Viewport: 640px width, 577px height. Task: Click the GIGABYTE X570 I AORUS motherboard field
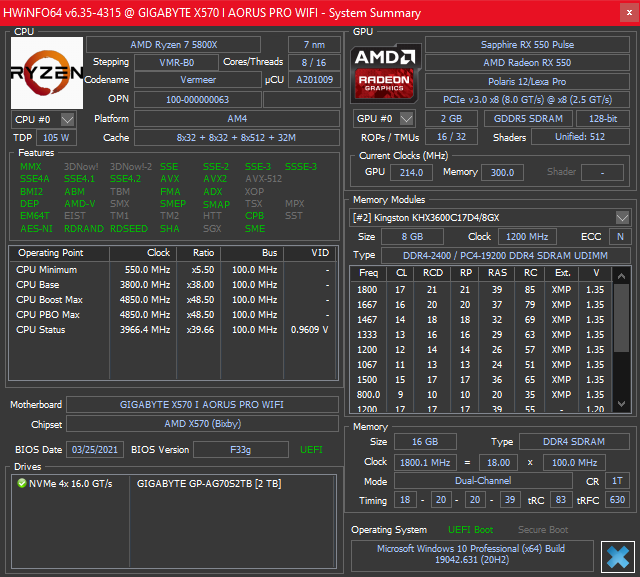[202, 405]
